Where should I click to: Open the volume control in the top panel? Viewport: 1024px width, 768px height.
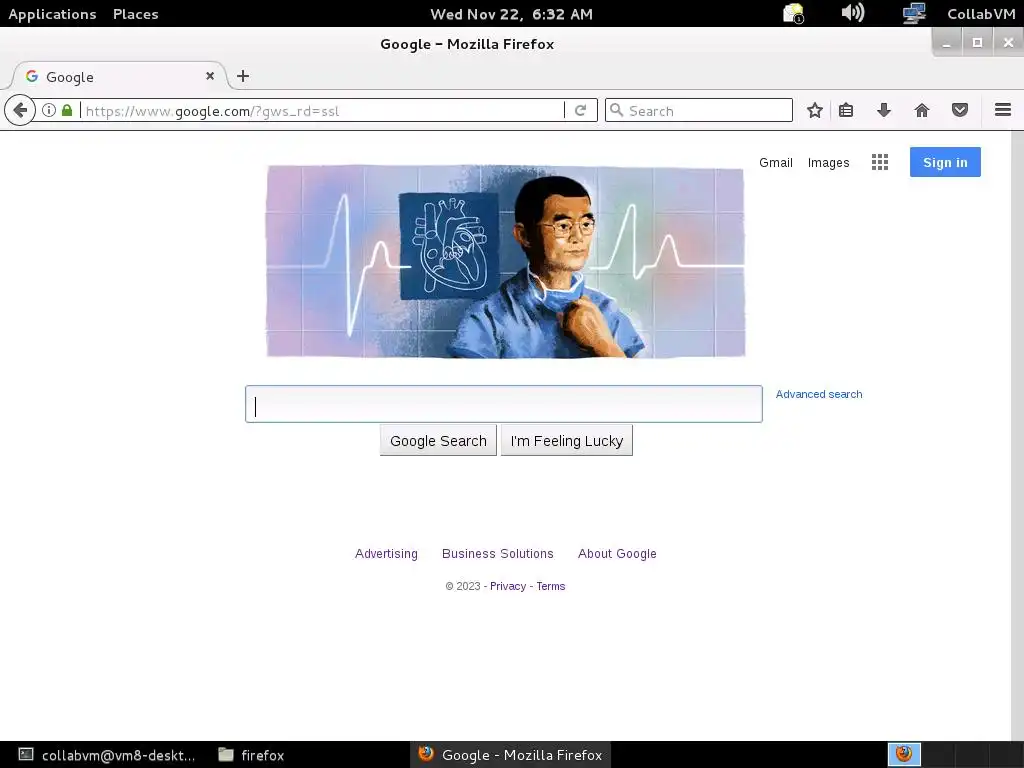852,13
